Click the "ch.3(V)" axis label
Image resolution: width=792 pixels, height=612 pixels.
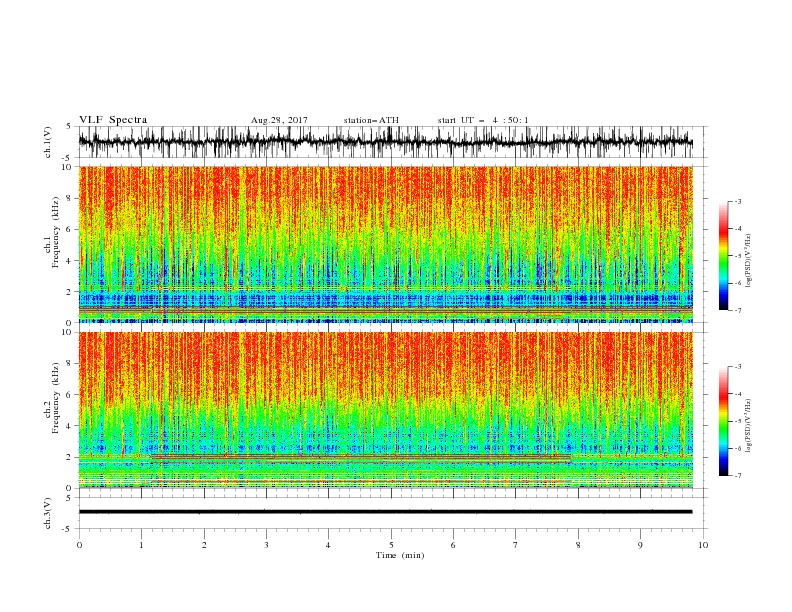pos(48,513)
